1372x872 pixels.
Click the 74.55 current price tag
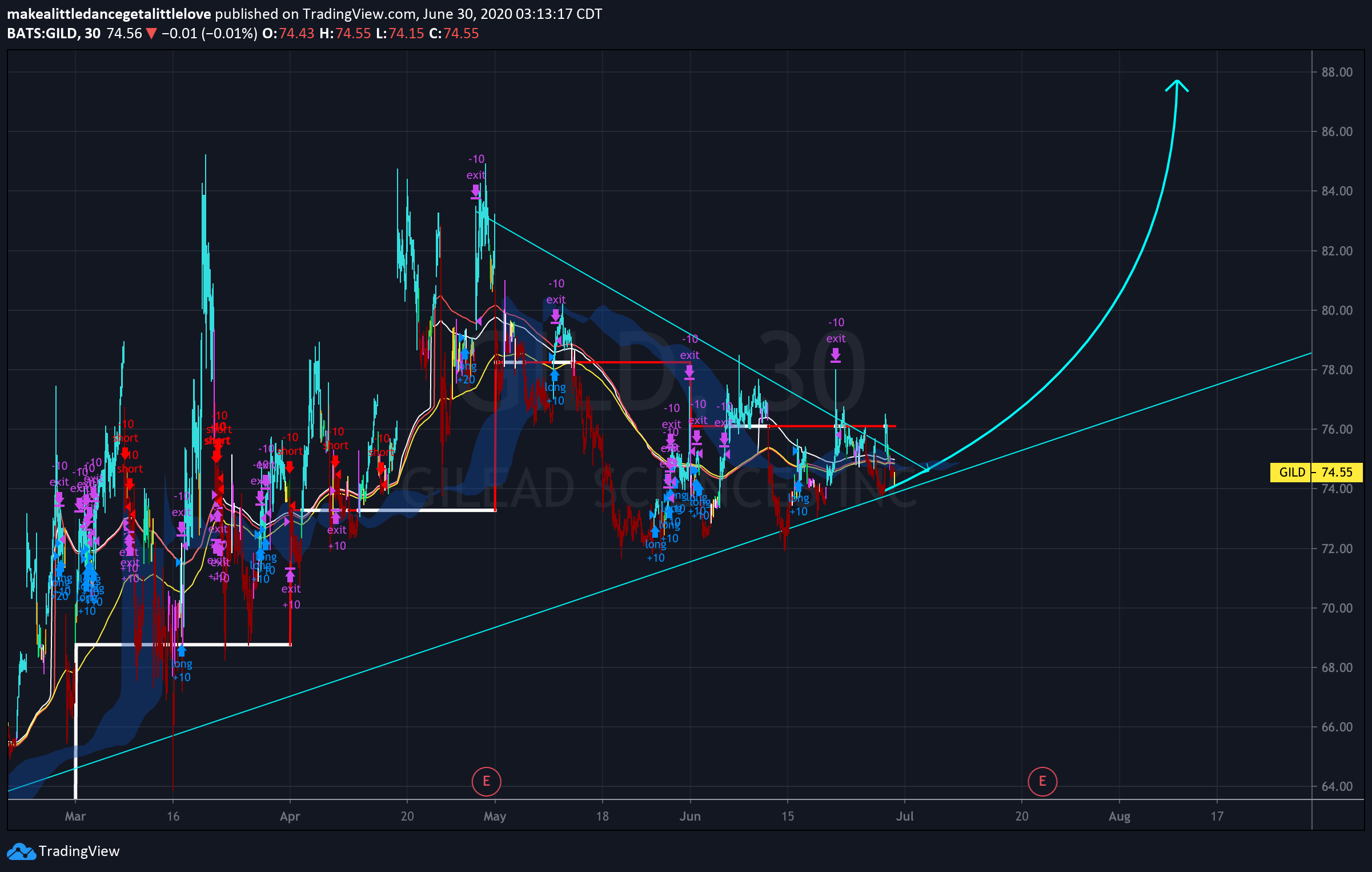(1337, 472)
